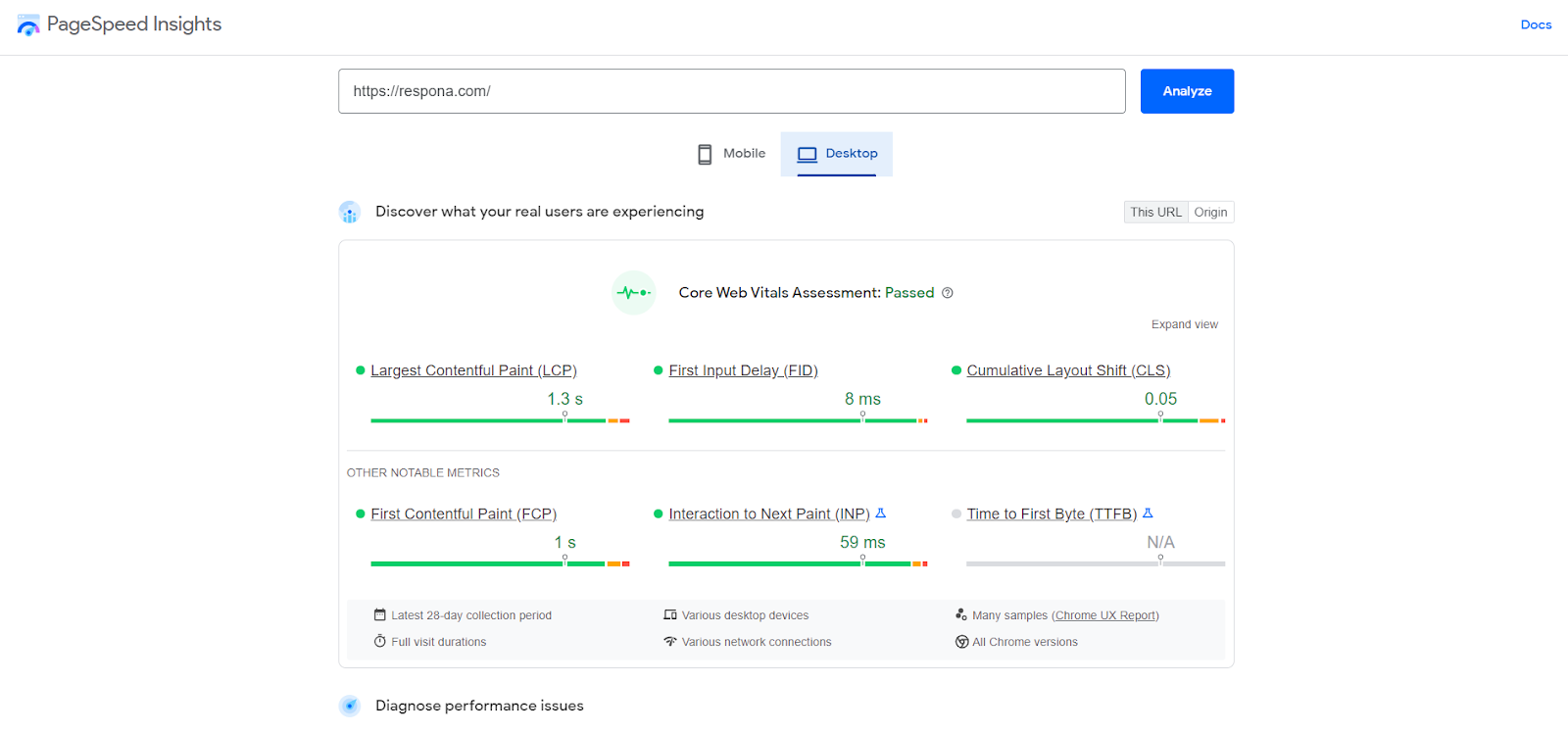Click the experimental flask icon beside TTFB
This screenshot has height=733, width=1568.
(x=1148, y=513)
